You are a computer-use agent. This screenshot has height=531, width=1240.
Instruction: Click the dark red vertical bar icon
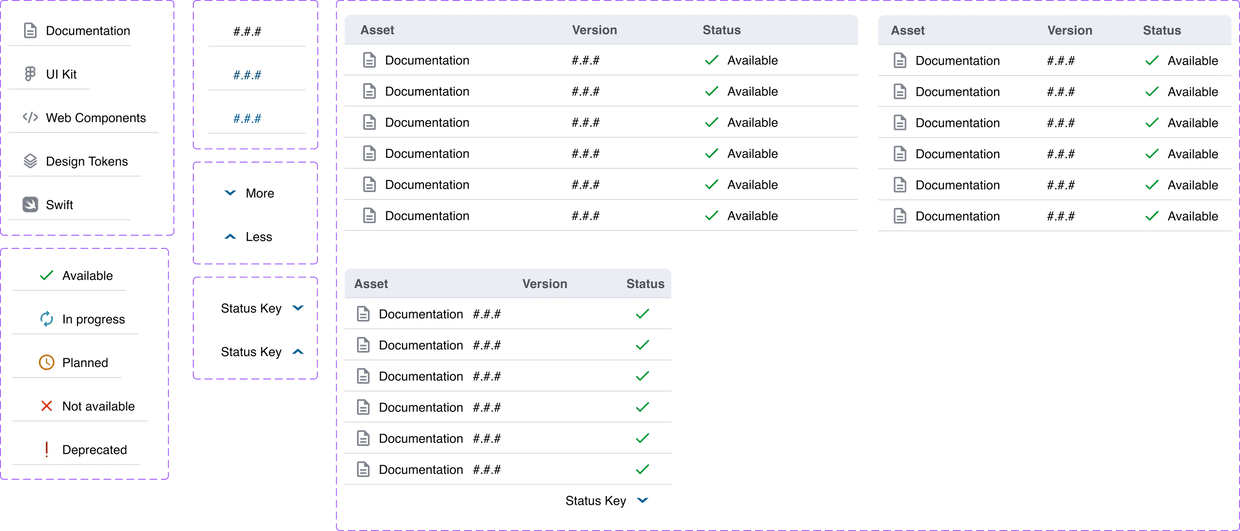tap(46, 449)
